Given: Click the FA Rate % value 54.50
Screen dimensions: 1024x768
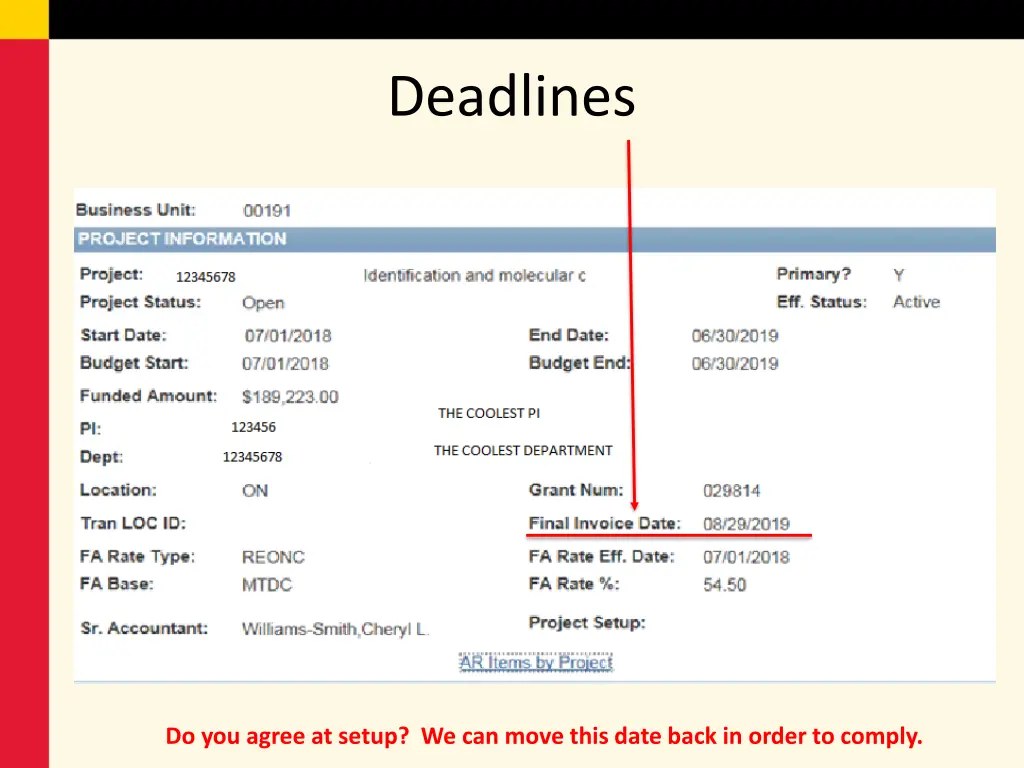Looking at the screenshot, I should coord(724,585).
